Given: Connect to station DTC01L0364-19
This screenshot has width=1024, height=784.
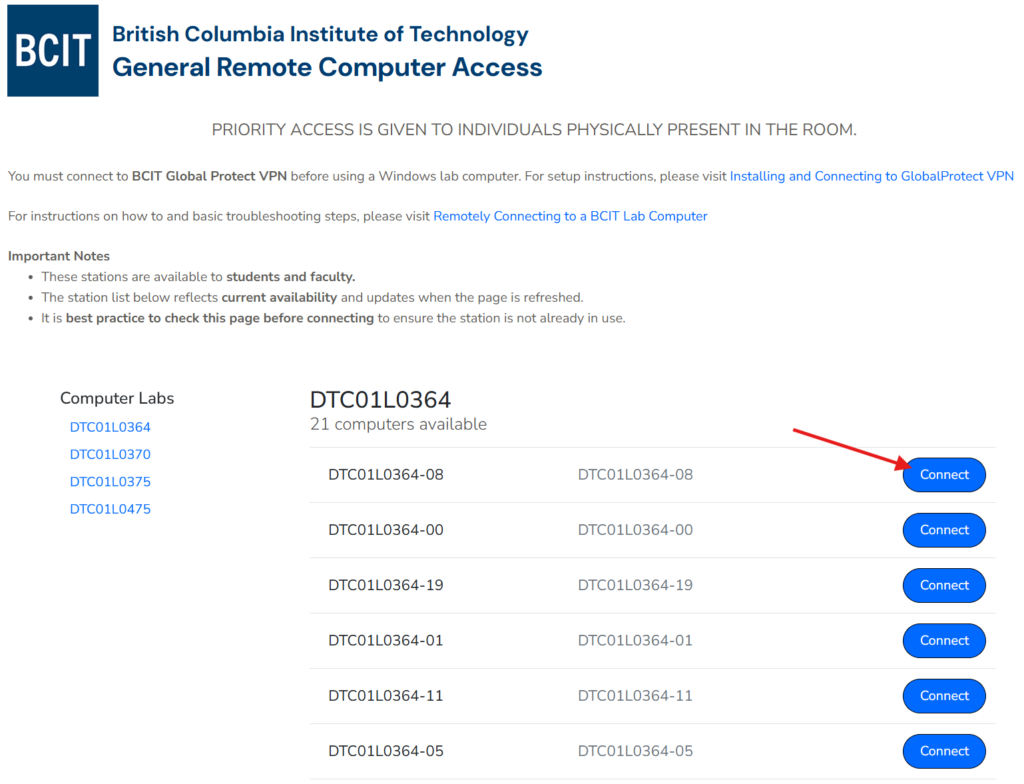Looking at the screenshot, I should pyautogui.click(x=944, y=585).
